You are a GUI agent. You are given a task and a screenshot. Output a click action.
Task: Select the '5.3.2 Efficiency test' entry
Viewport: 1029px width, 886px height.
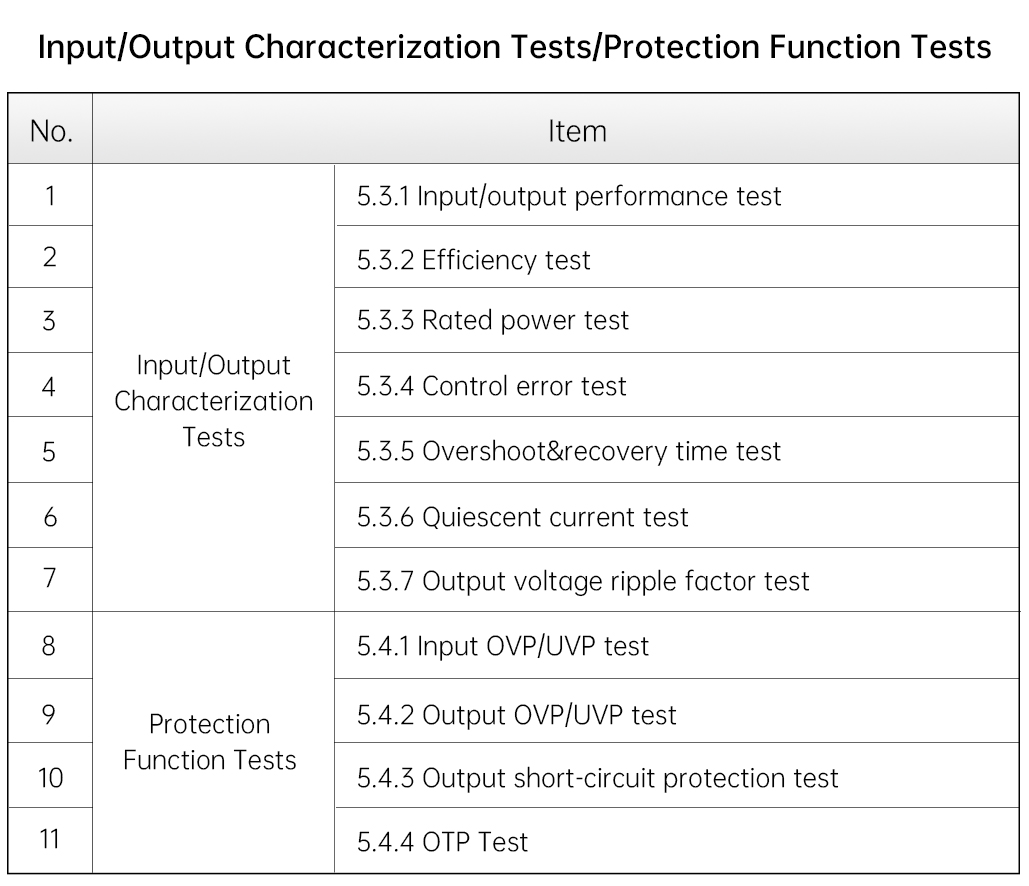click(474, 260)
